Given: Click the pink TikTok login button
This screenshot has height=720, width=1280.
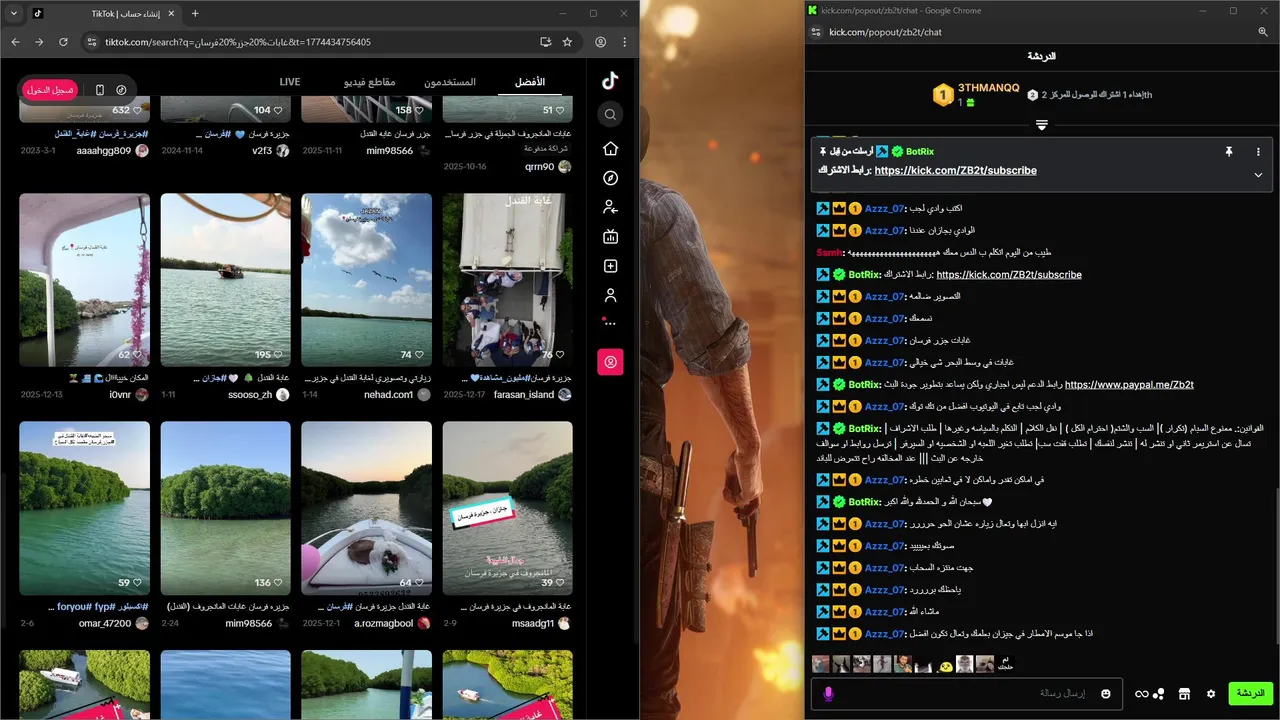Looking at the screenshot, I should tap(50, 90).
